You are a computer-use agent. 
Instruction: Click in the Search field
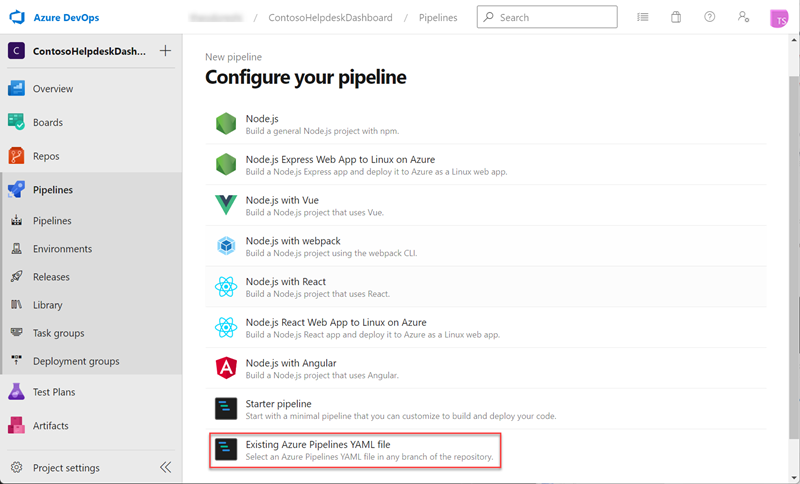click(547, 17)
